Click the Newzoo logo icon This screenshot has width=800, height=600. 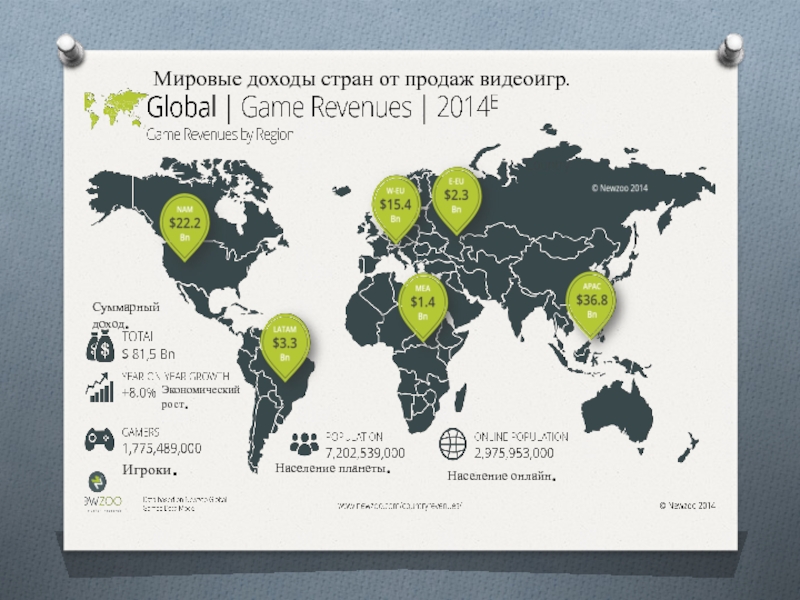click(x=98, y=482)
